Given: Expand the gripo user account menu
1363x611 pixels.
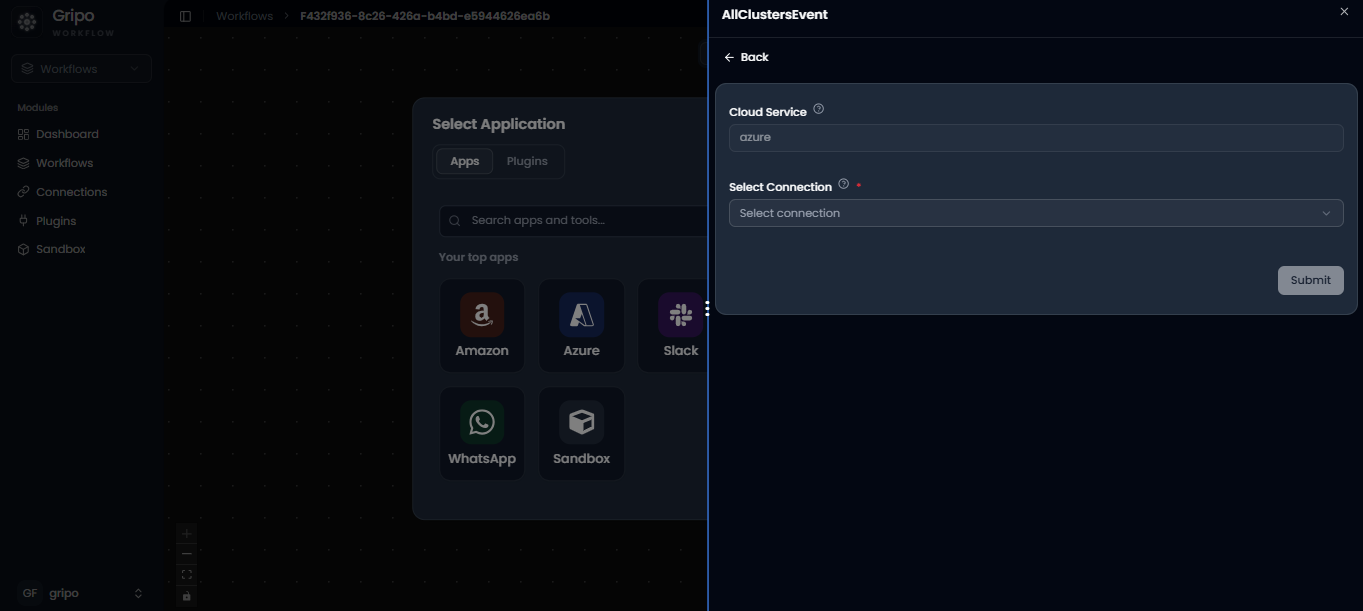Looking at the screenshot, I should coord(81,593).
